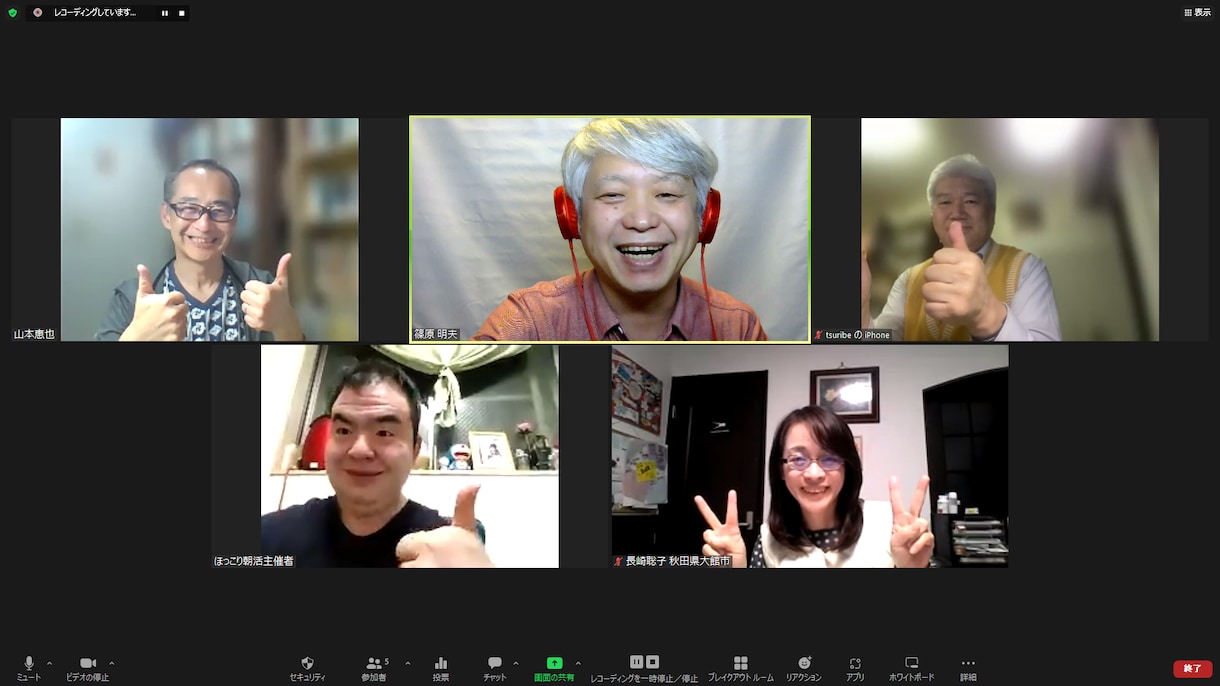
Task: Open the アプリ apps panel
Action: pyautogui.click(x=855, y=668)
